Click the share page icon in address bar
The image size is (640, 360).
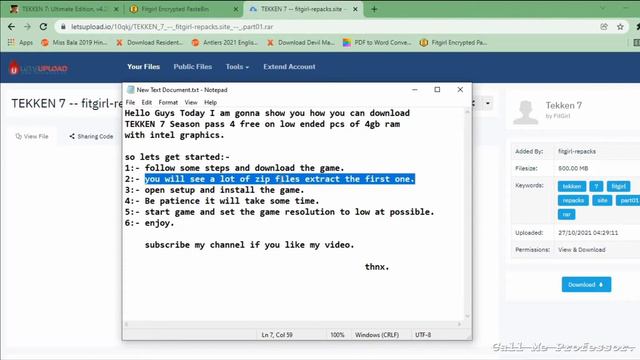point(604,27)
